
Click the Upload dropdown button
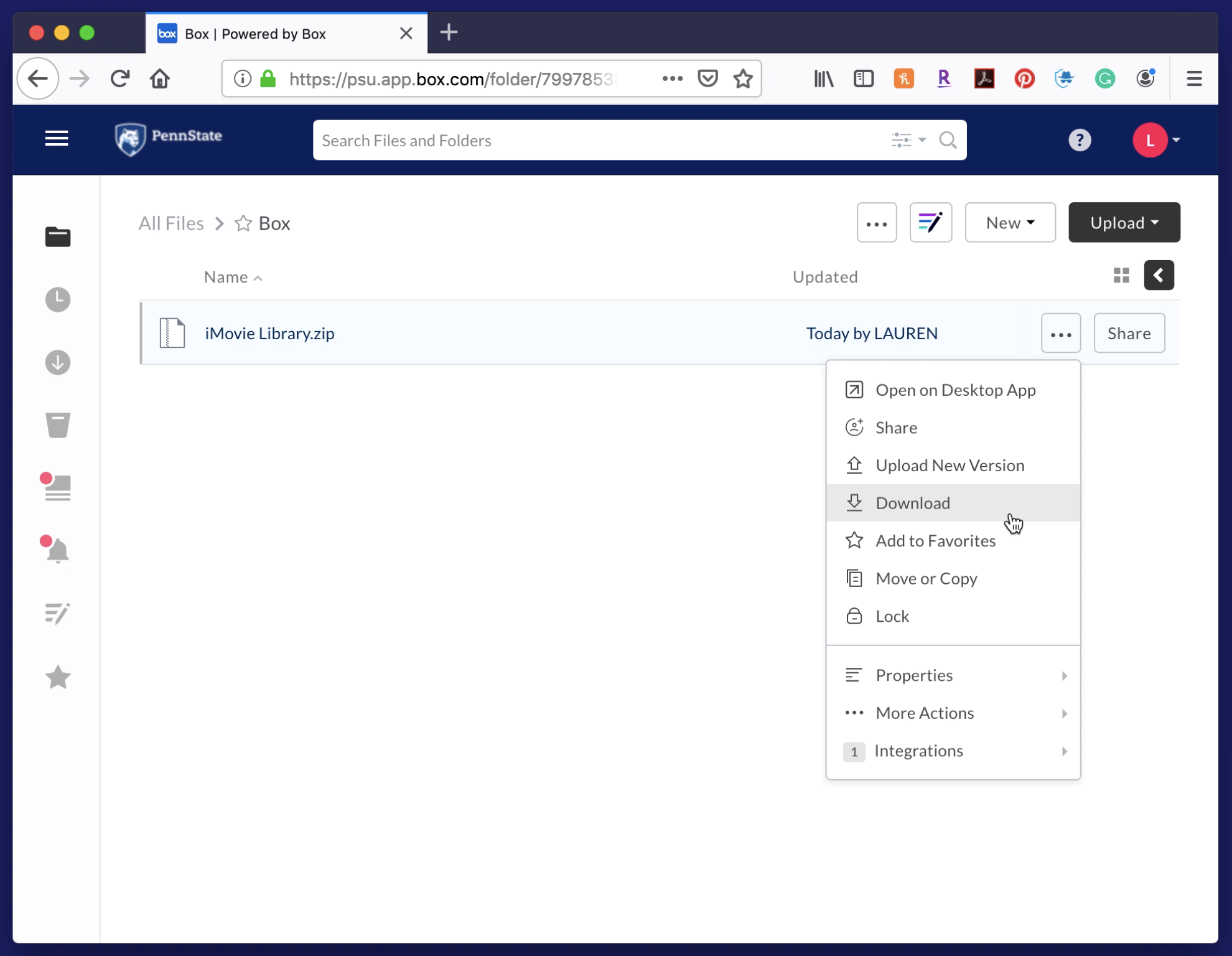click(x=1123, y=222)
